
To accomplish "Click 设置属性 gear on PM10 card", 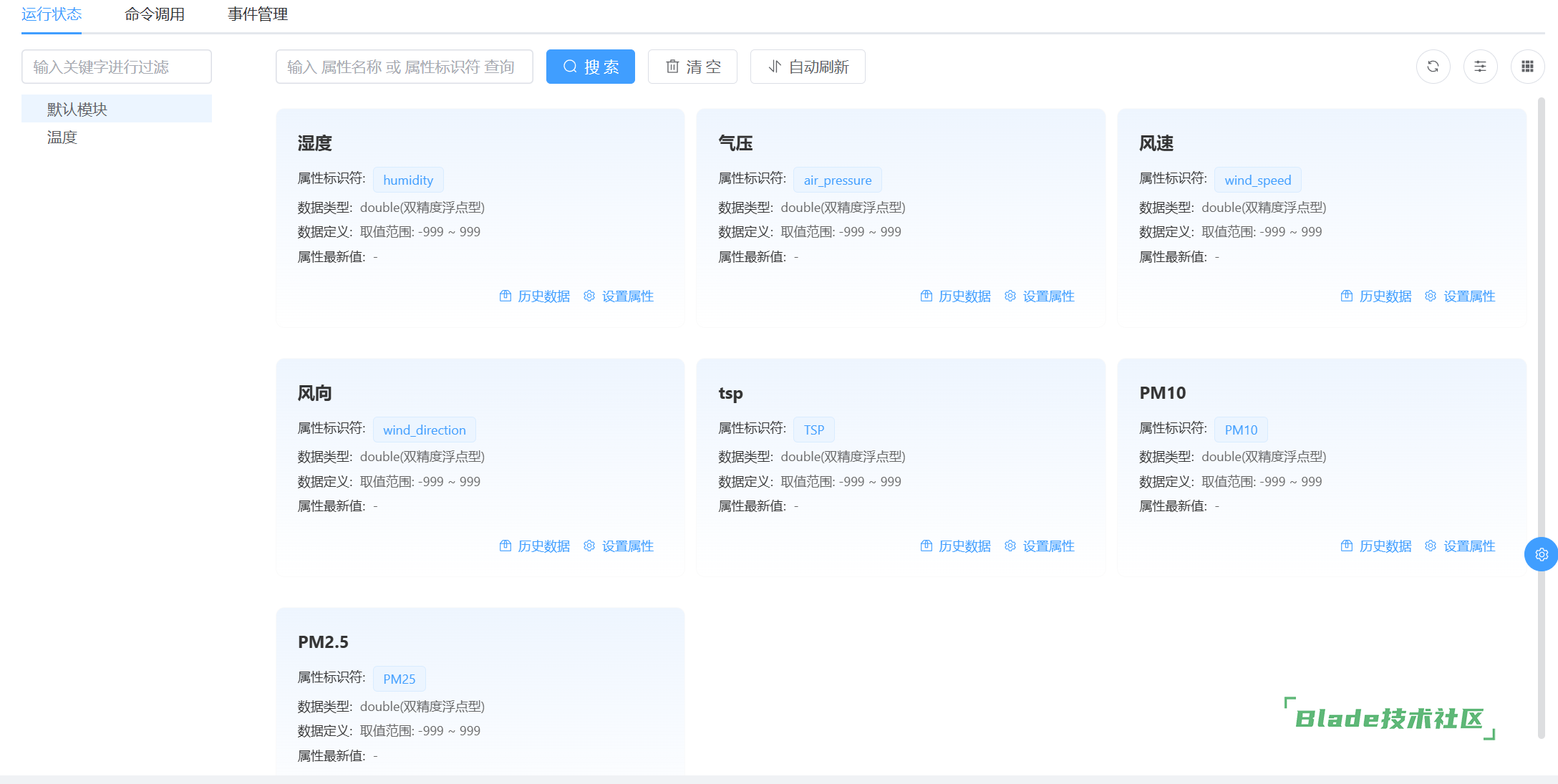I will pyautogui.click(x=1431, y=546).
